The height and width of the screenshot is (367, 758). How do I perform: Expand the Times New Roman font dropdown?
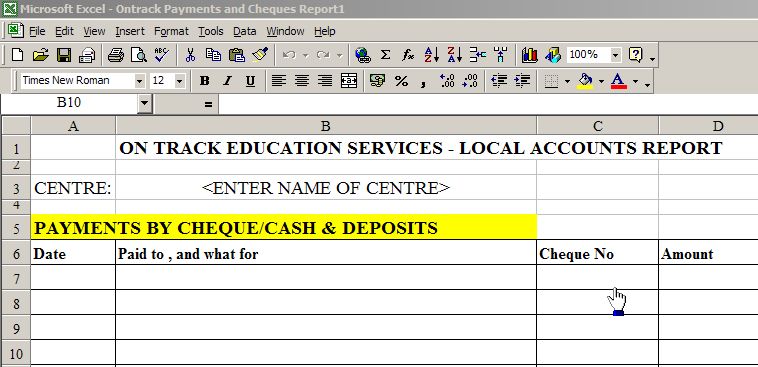(x=139, y=81)
